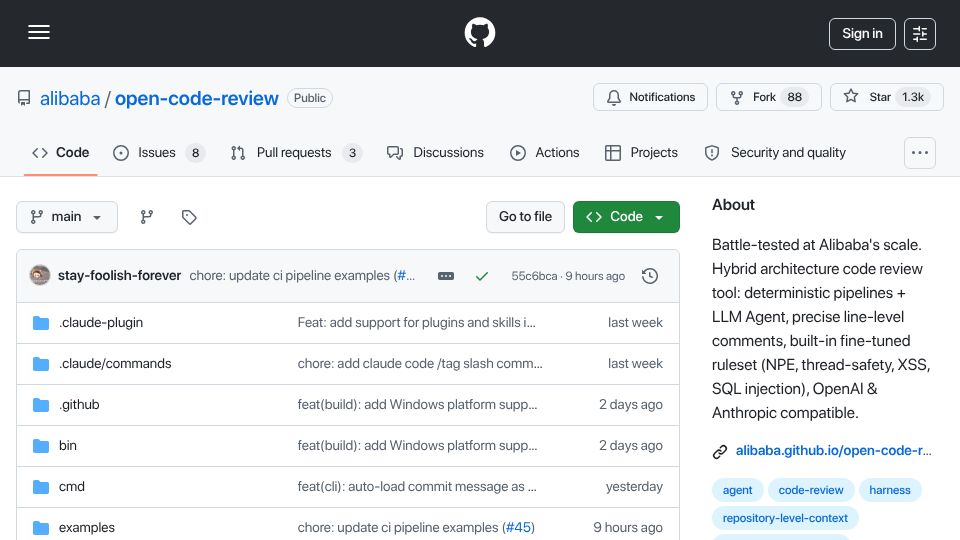Expand the green Code dropdown button
This screenshot has width=960, height=540.
(626, 217)
